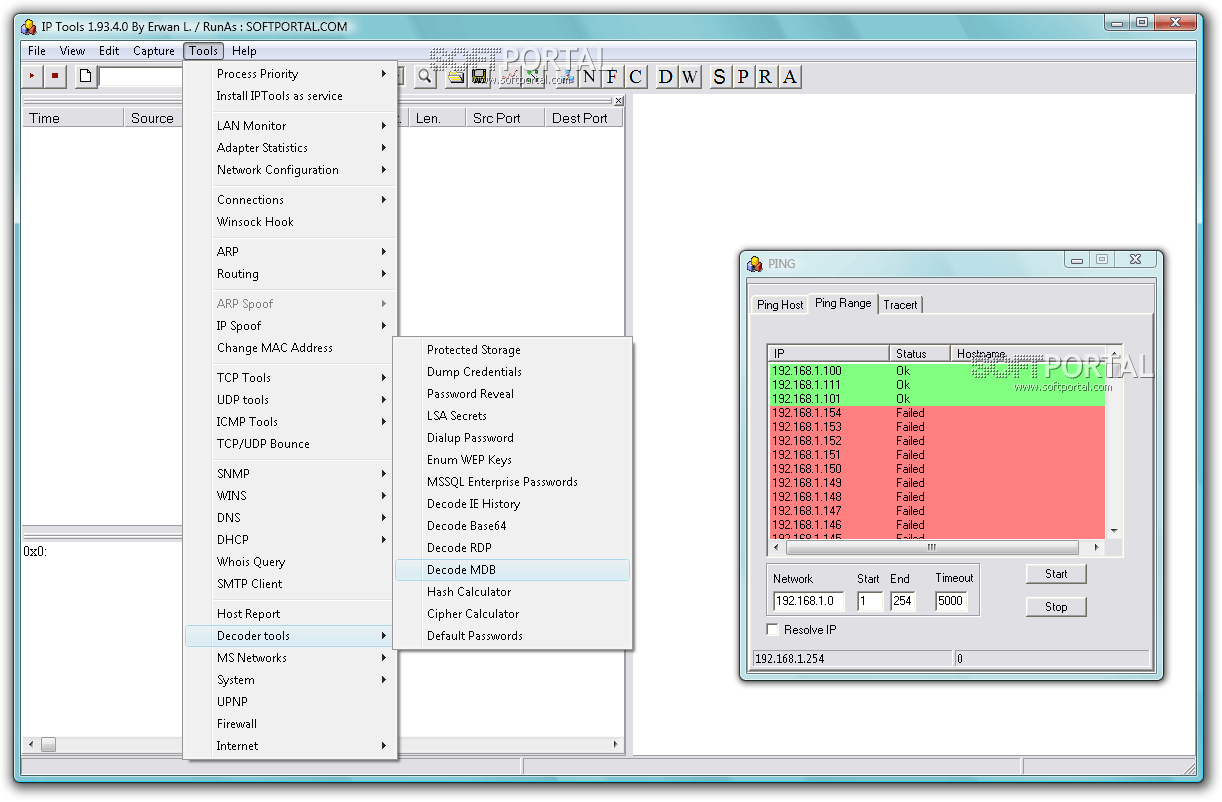Choose Install IPTools as service
The image size is (1222, 802).
(291, 96)
